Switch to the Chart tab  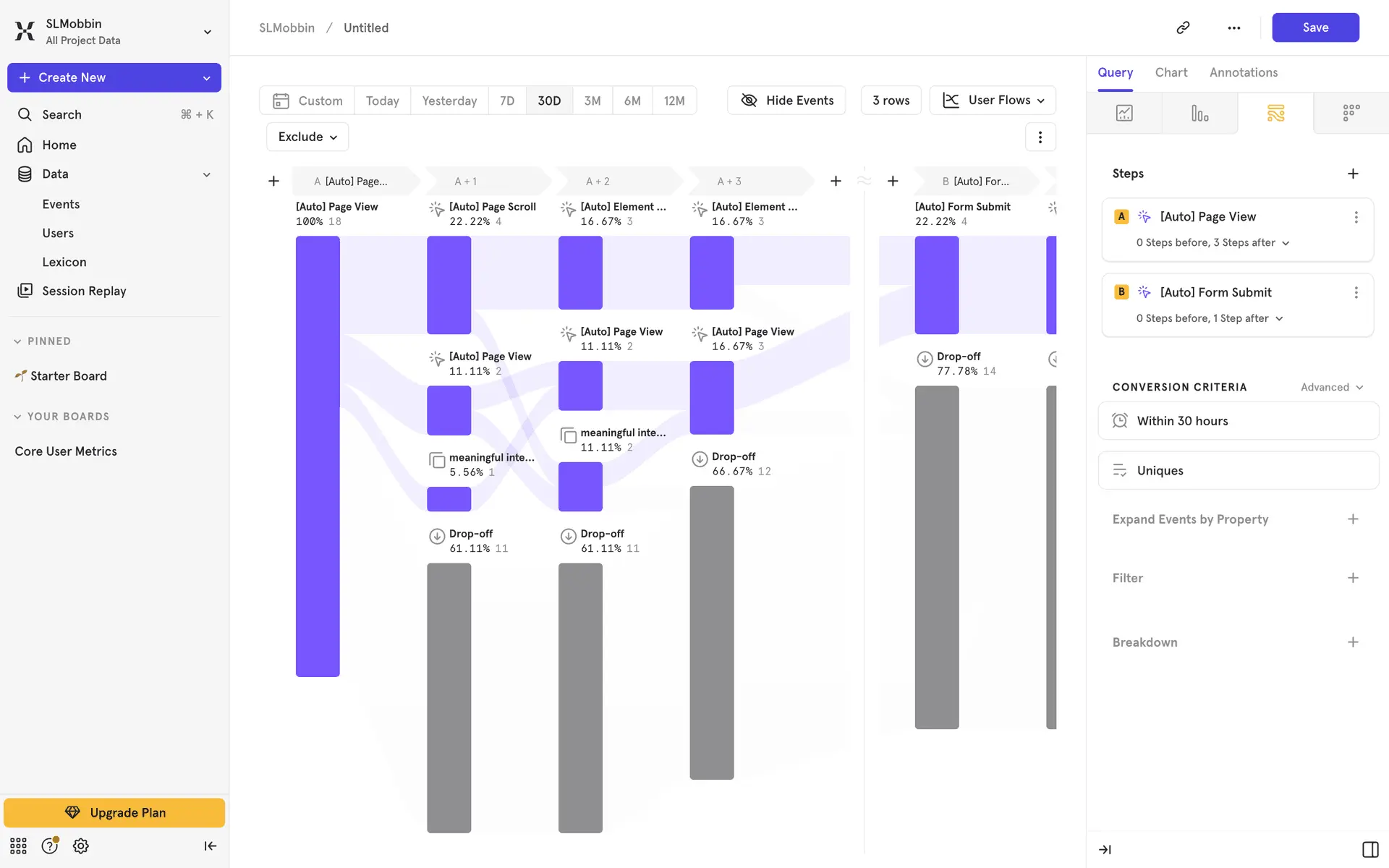point(1171,72)
